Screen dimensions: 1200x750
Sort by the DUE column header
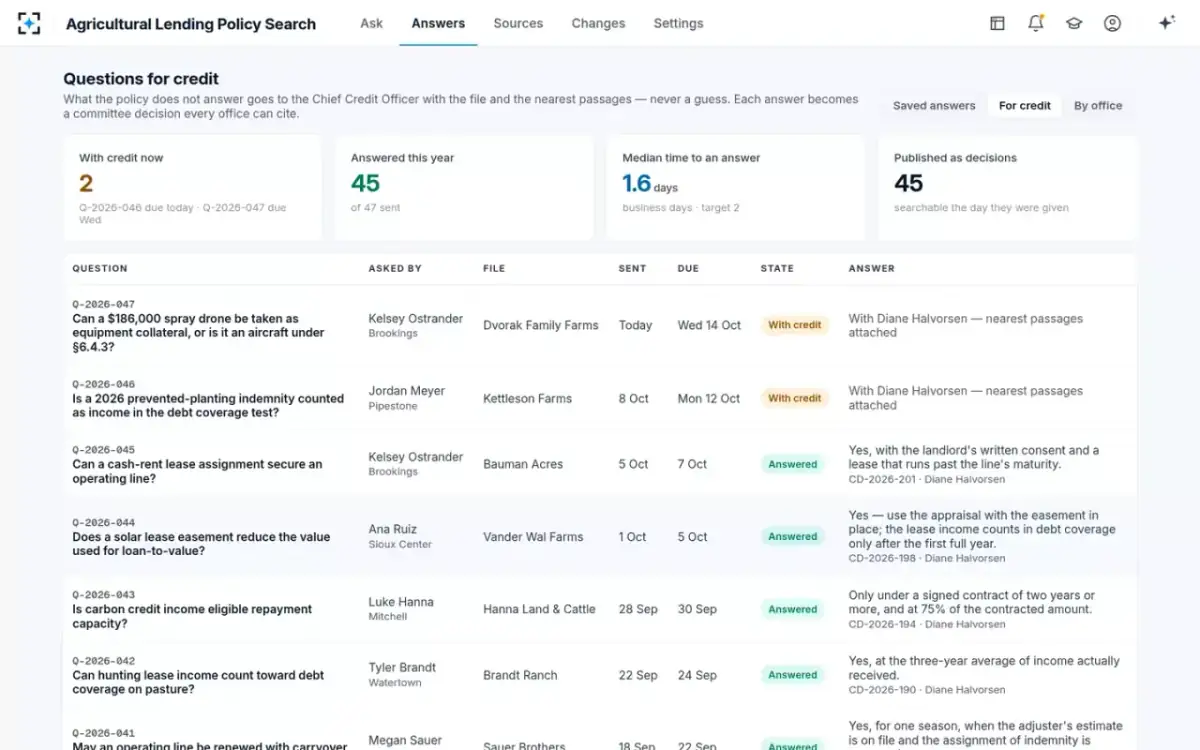pyautogui.click(x=687, y=268)
